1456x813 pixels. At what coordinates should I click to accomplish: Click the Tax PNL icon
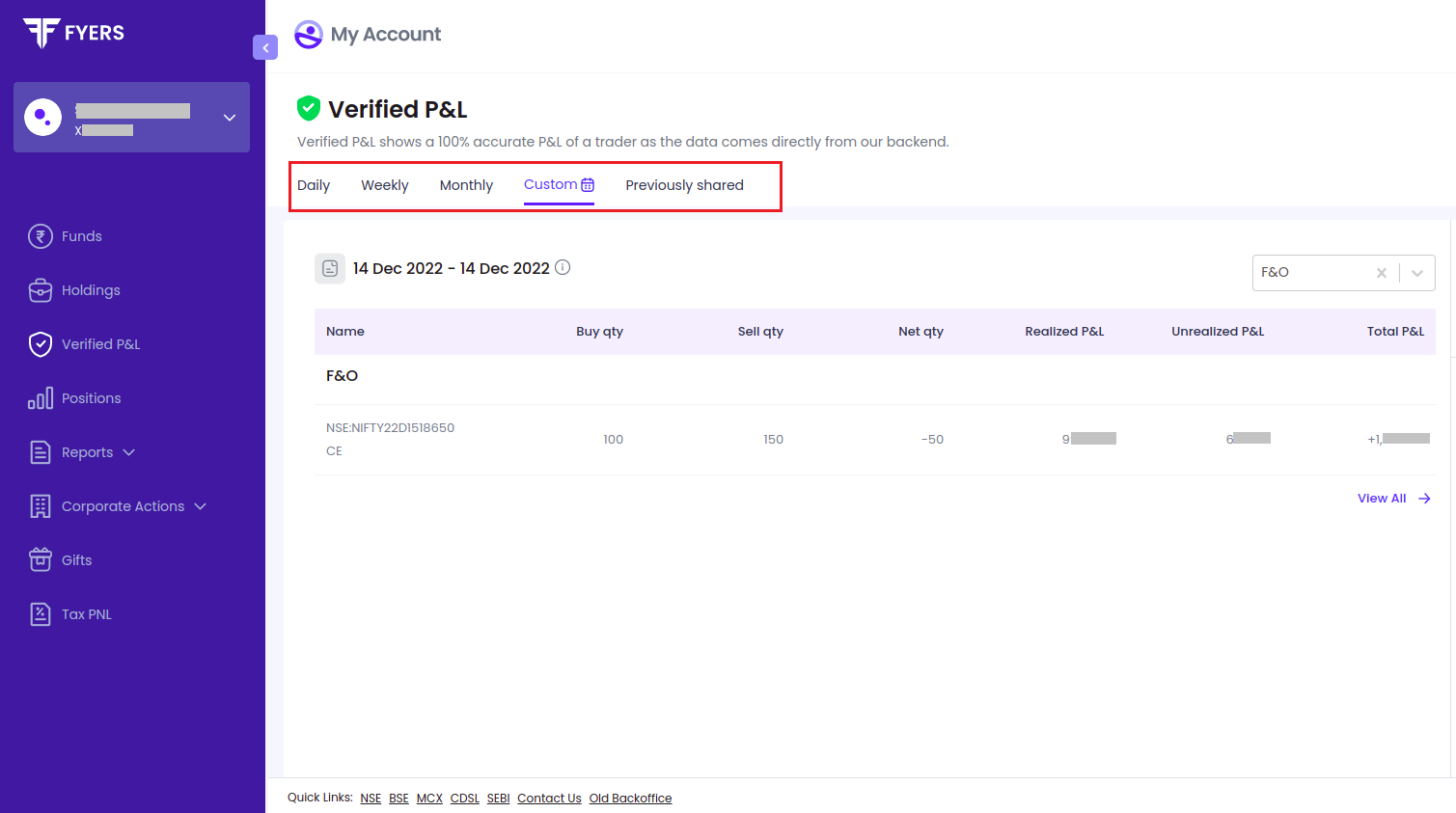pos(41,614)
